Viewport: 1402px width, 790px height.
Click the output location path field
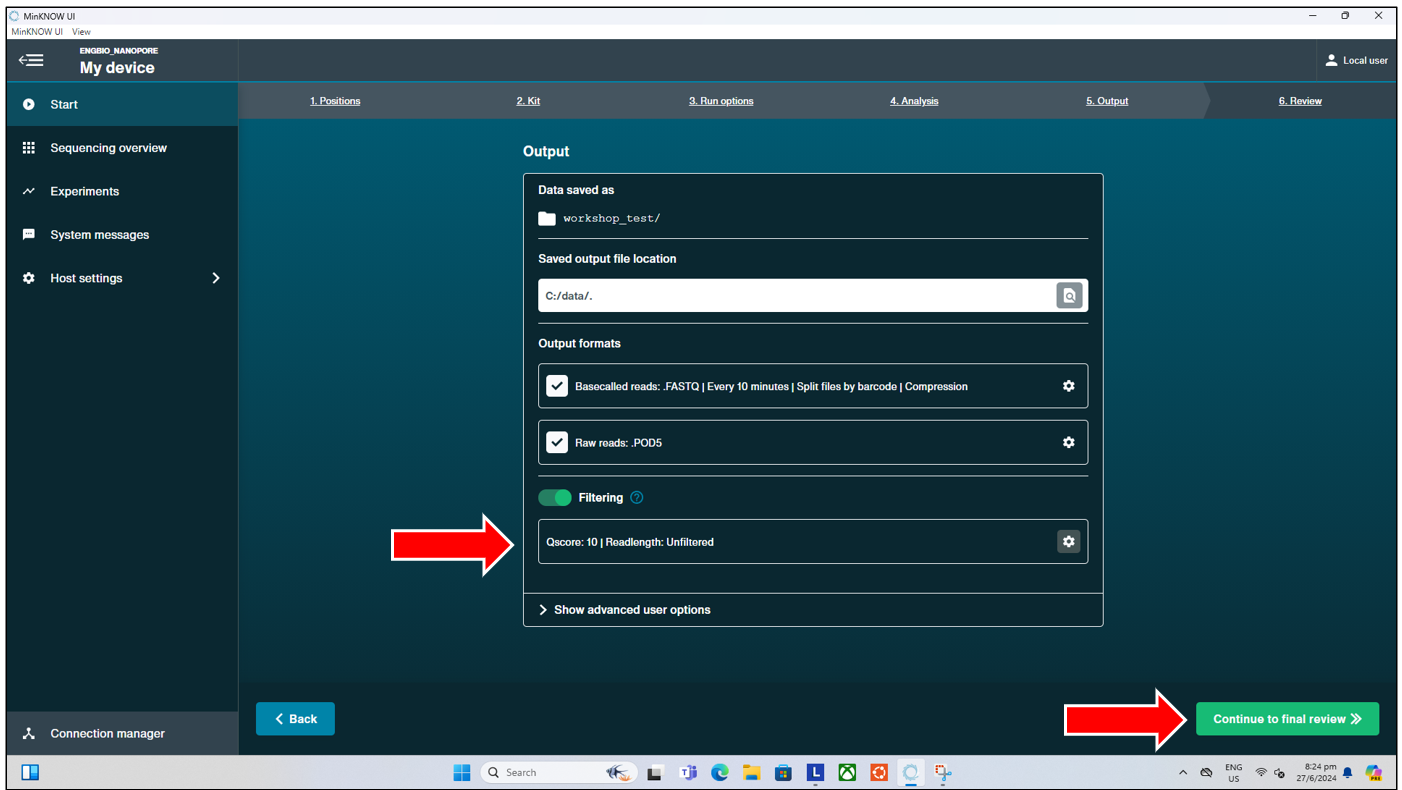(796, 296)
